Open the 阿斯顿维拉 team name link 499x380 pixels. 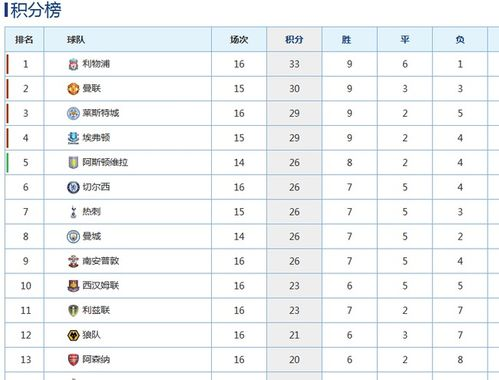[x=105, y=162]
